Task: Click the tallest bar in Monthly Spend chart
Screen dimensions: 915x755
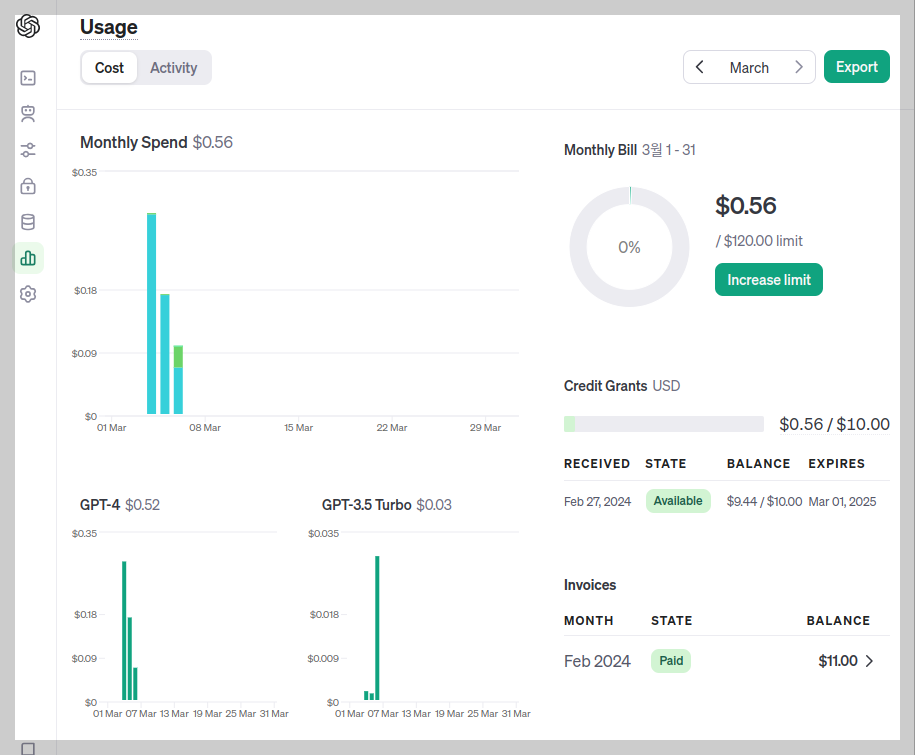Action: point(151,314)
